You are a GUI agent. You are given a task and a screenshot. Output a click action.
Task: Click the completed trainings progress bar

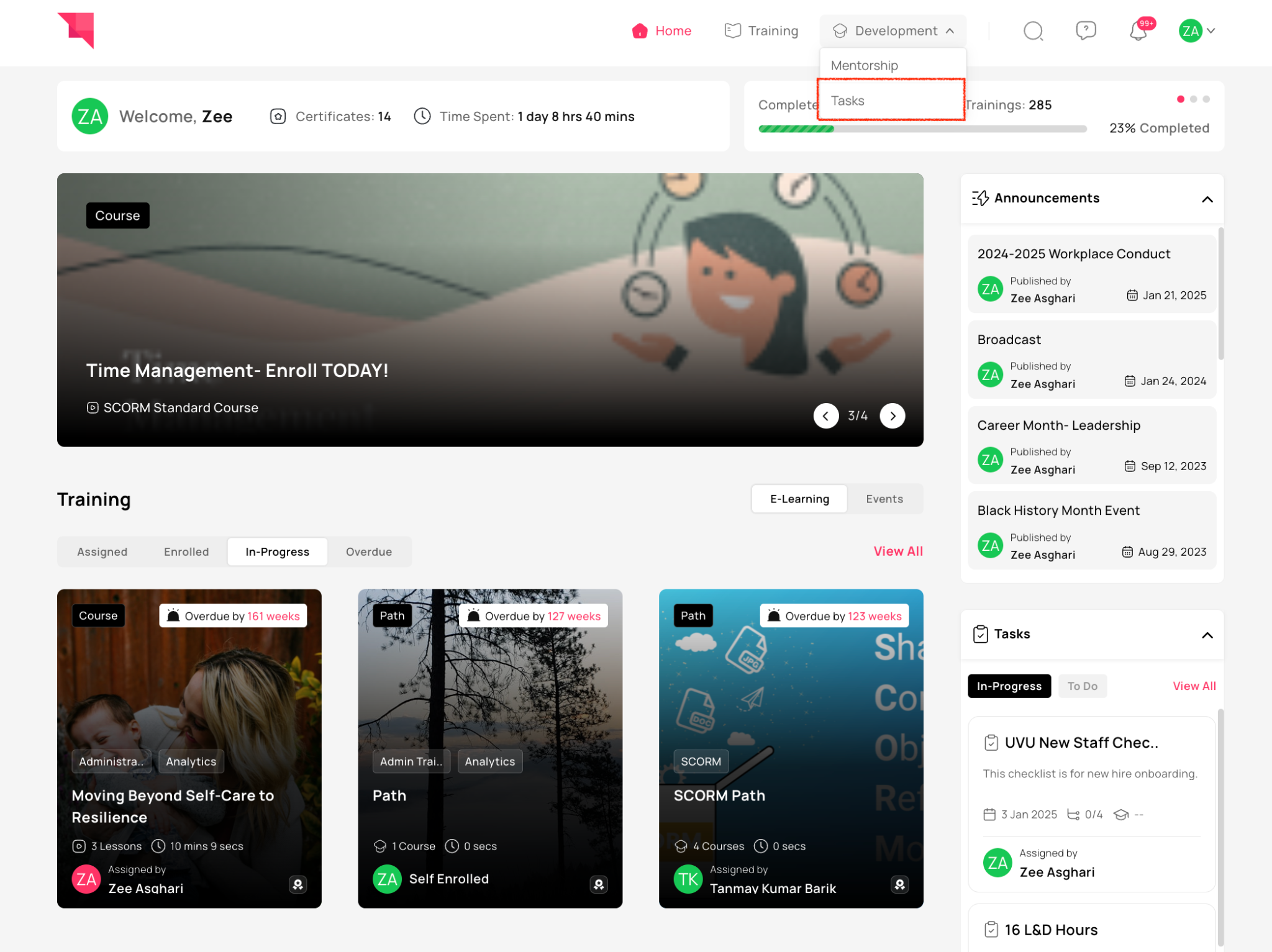(922, 129)
